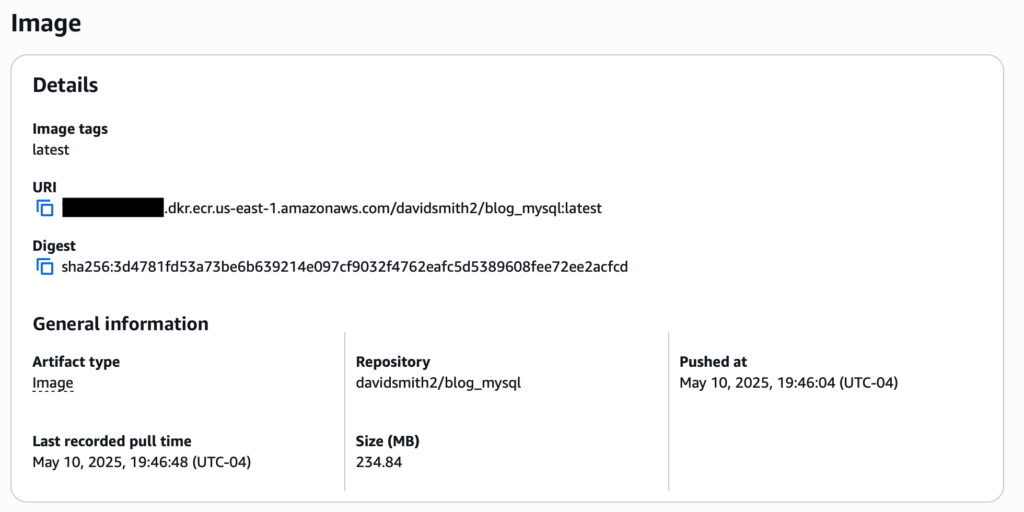This screenshot has width=1024, height=512.
Task: Click the Image tags label
Action: pos(71,129)
